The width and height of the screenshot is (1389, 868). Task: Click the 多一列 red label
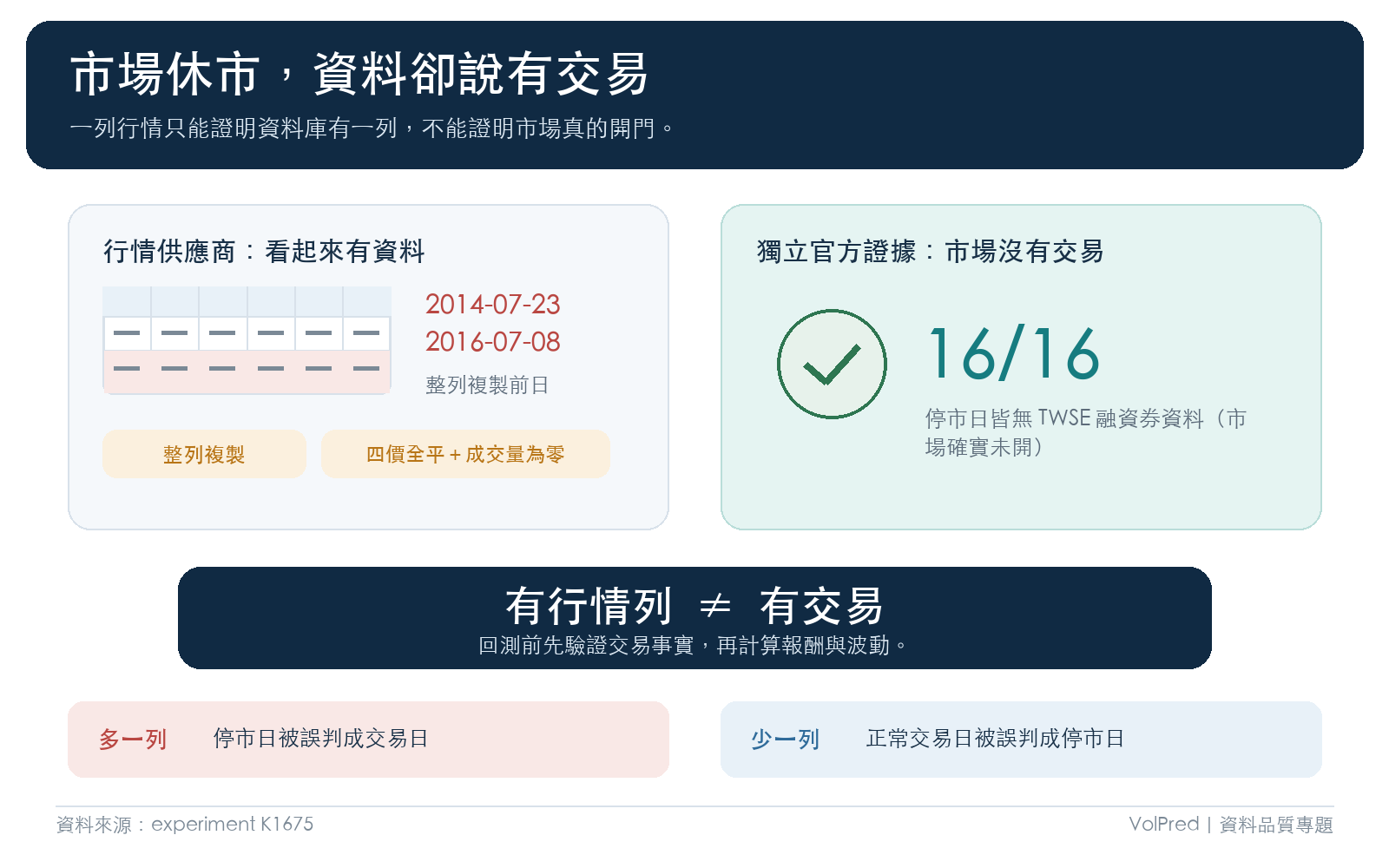(132, 740)
